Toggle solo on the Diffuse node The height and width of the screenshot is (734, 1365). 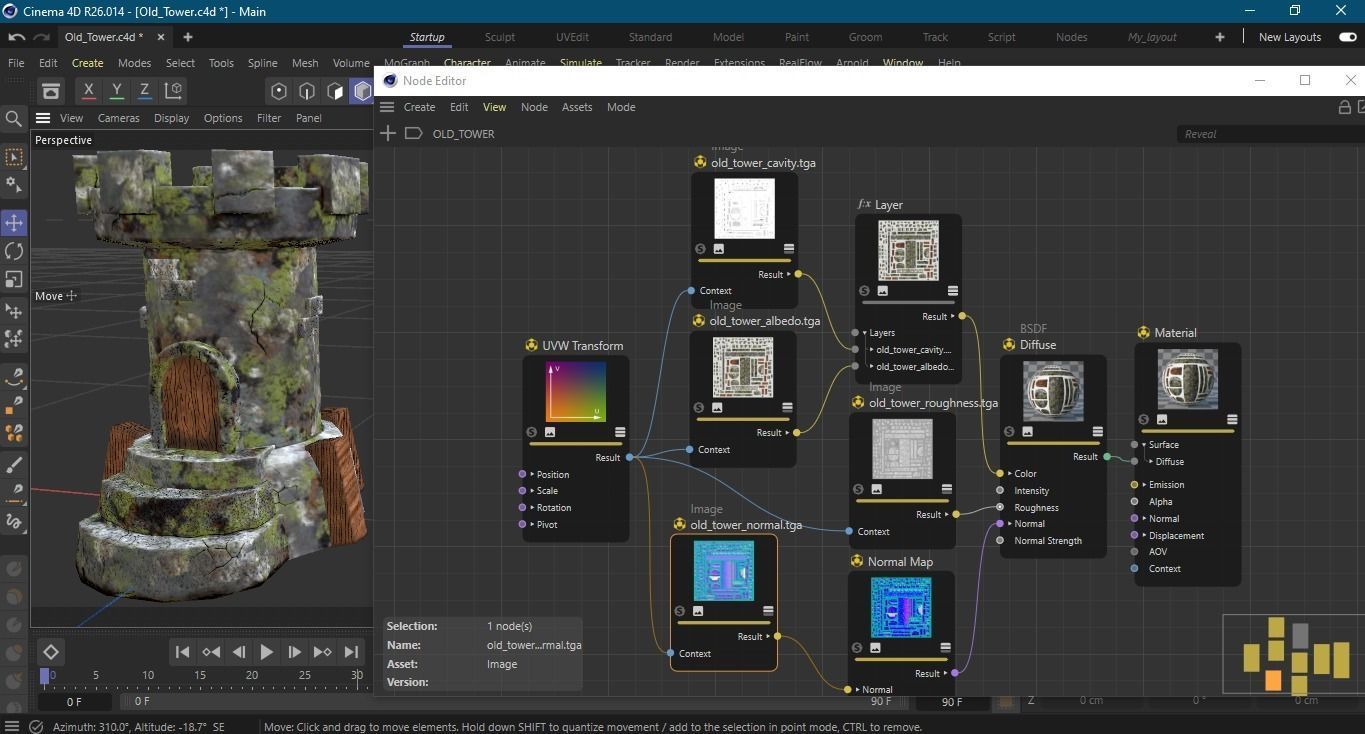tap(1009, 431)
